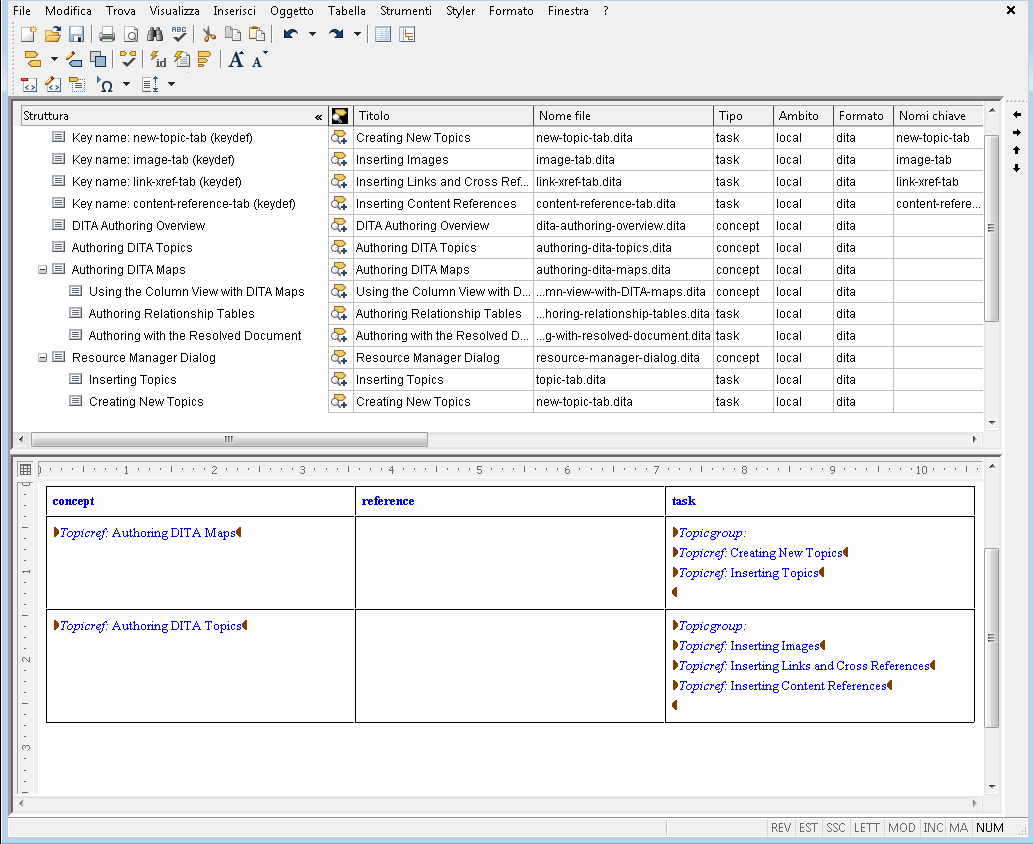
Task: Collapse the Authoring DITA Maps tree node
Action: point(42,269)
